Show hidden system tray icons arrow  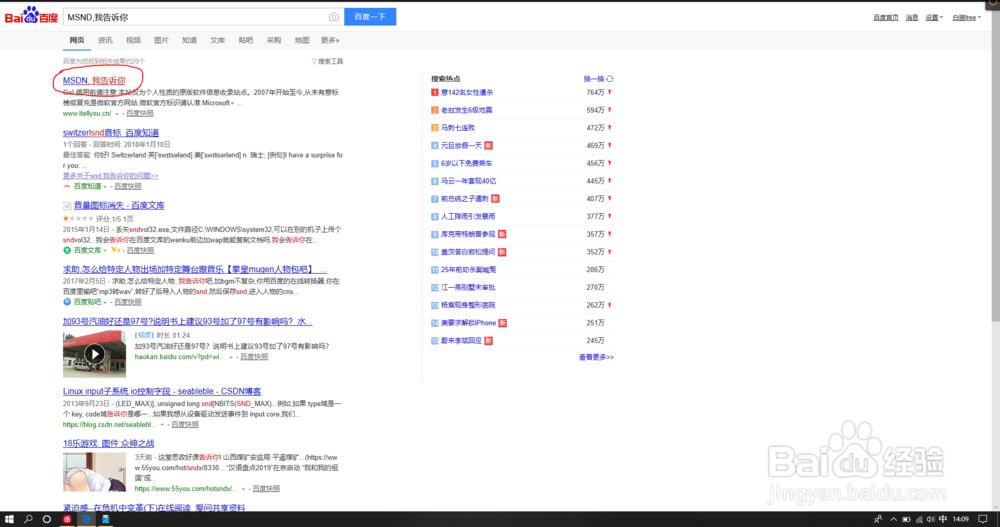pos(893,519)
